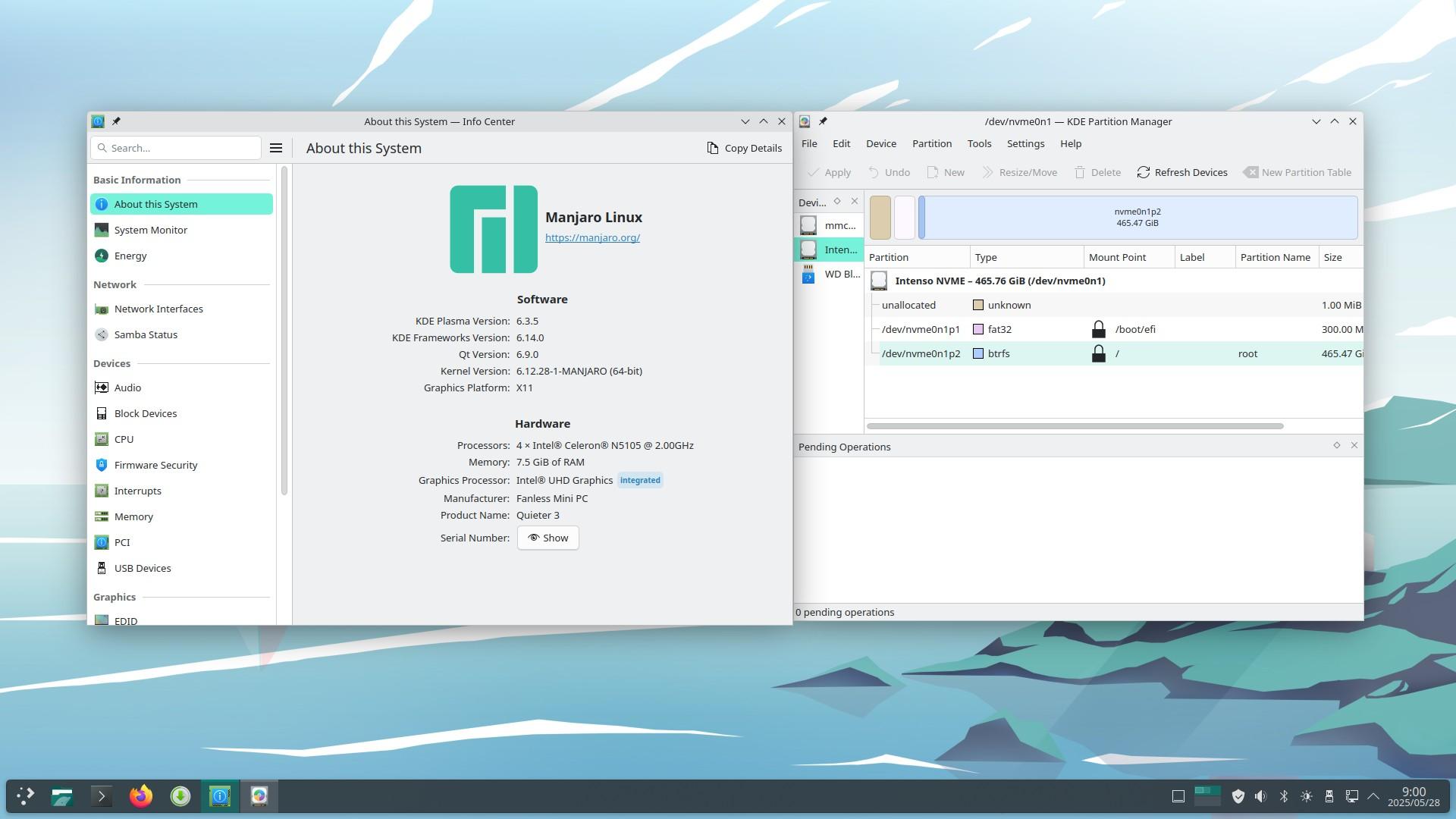Select the WD Bl... device
1456x819 pixels.
(x=829, y=274)
